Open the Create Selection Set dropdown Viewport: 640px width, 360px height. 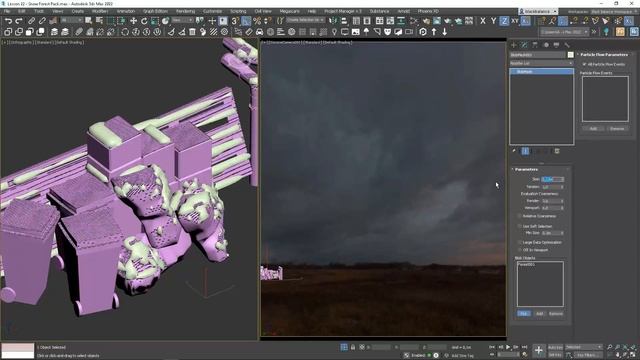305,20
